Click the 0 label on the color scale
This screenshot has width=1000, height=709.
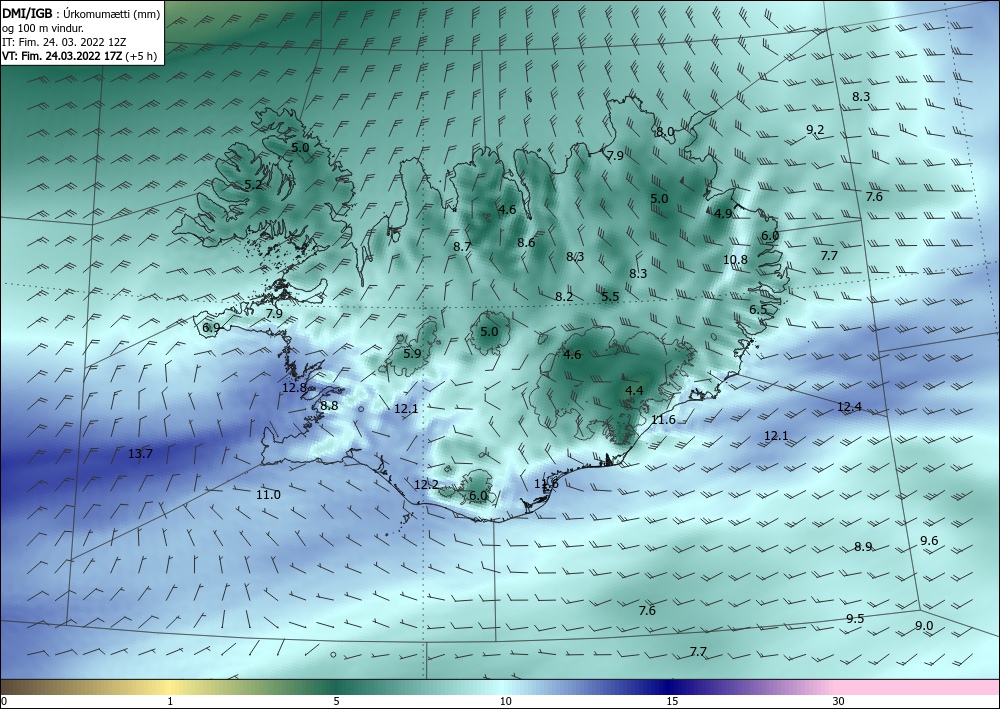click(x=4, y=701)
